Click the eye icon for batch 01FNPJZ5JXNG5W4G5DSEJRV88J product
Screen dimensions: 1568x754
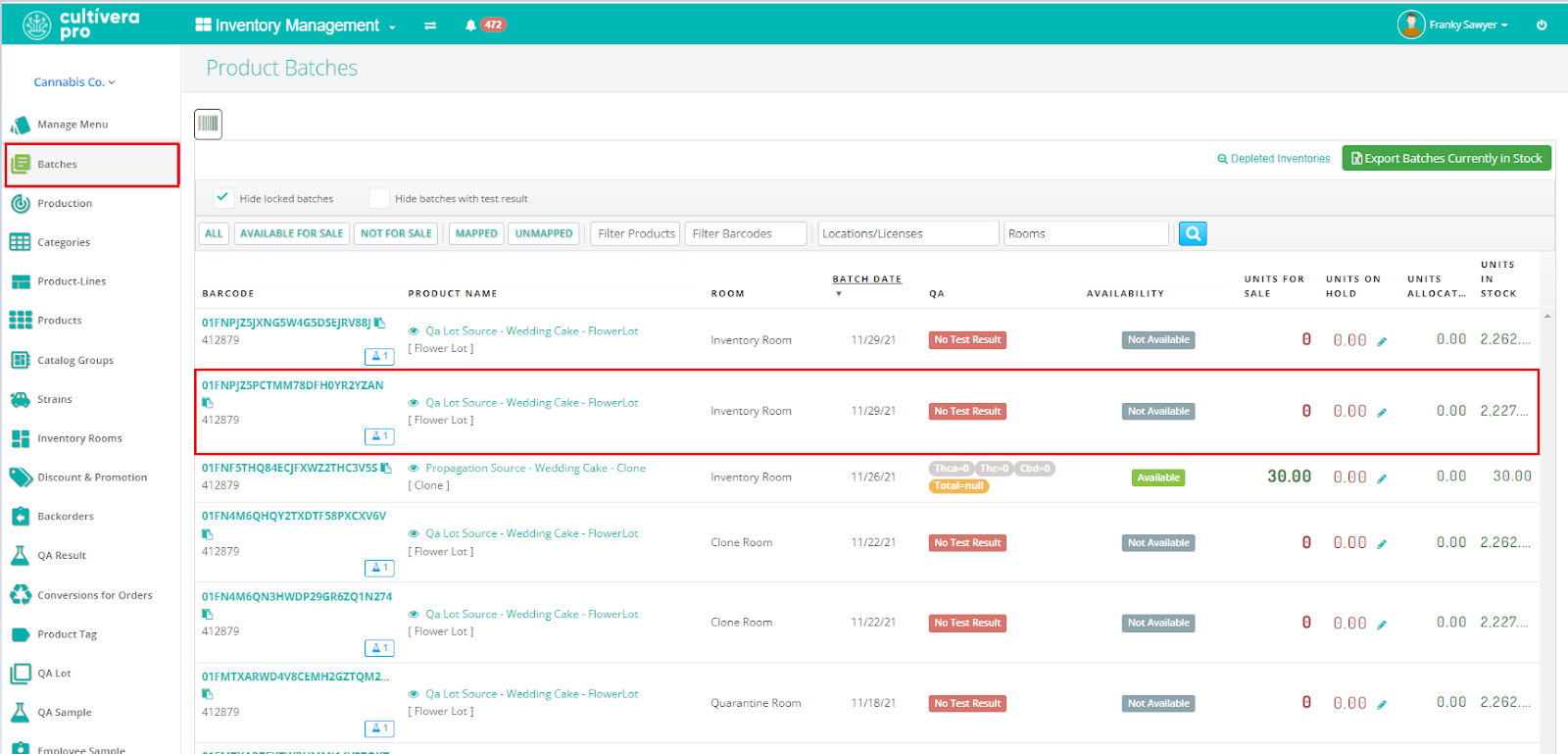[414, 331]
